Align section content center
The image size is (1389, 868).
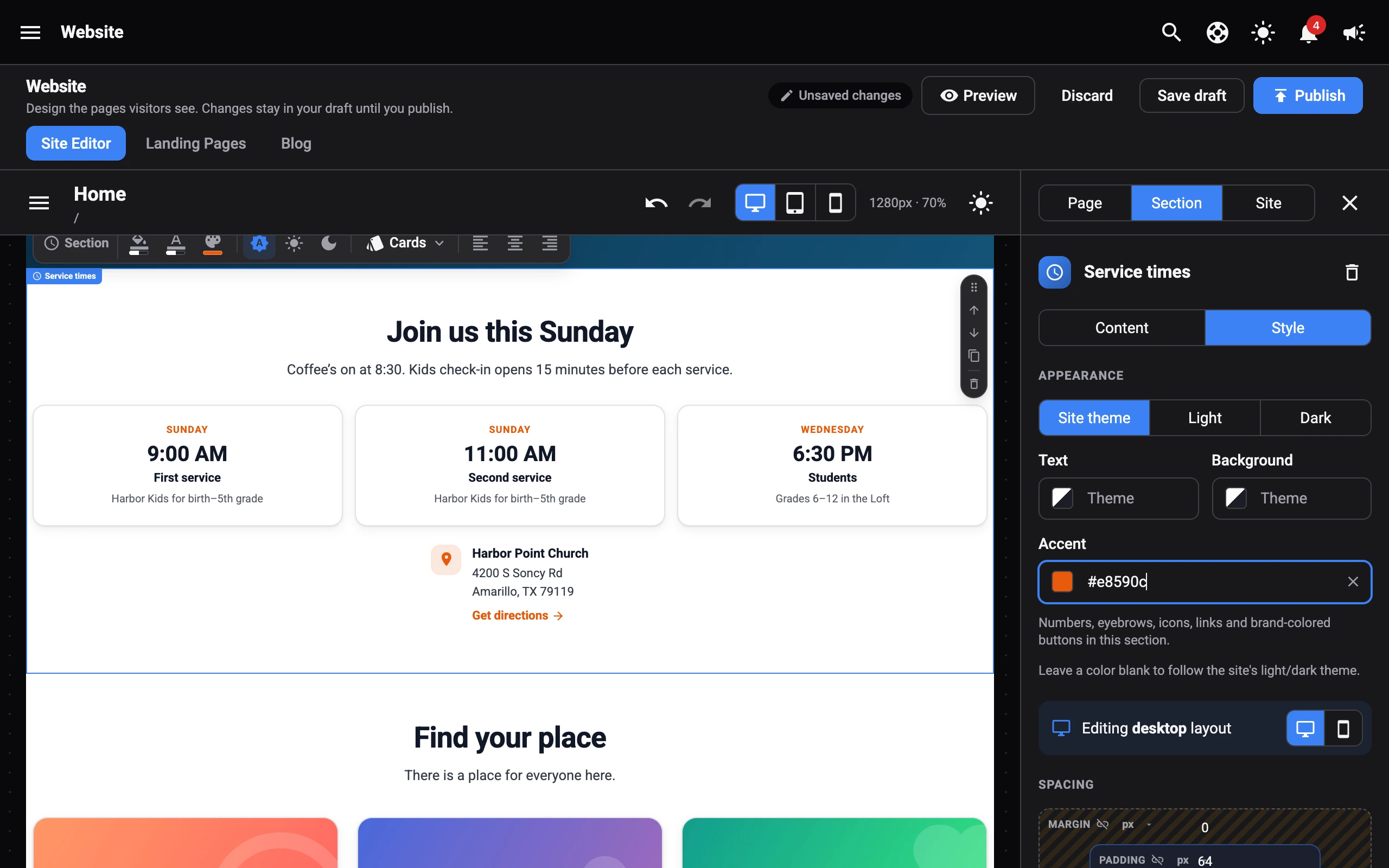click(515, 244)
